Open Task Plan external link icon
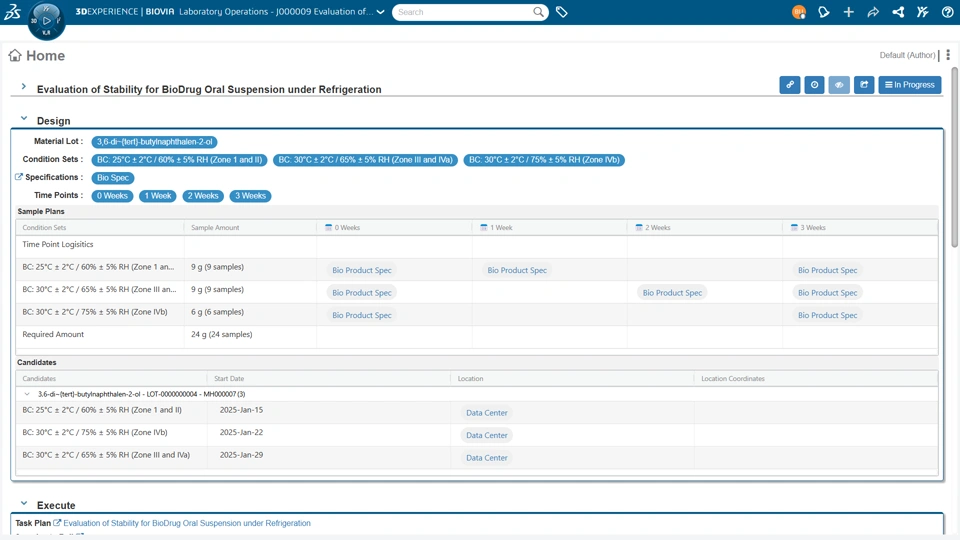Screen dimensions: 960x540 pyautogui.click(x=57, y=523)
